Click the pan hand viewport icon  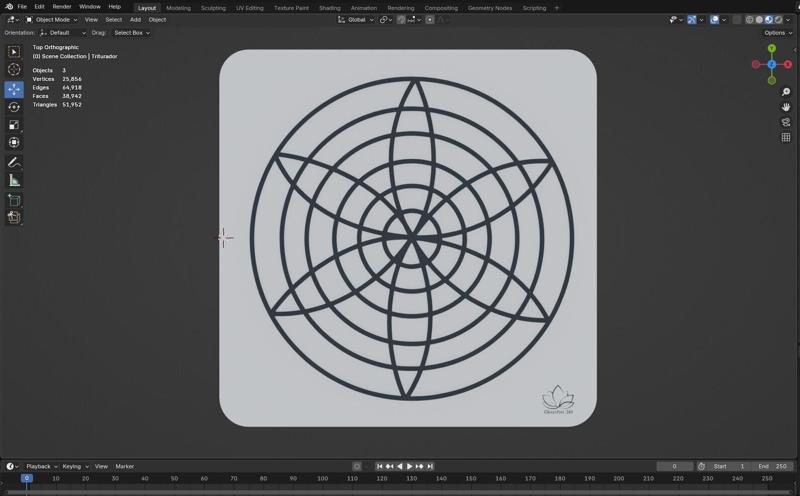786,107
